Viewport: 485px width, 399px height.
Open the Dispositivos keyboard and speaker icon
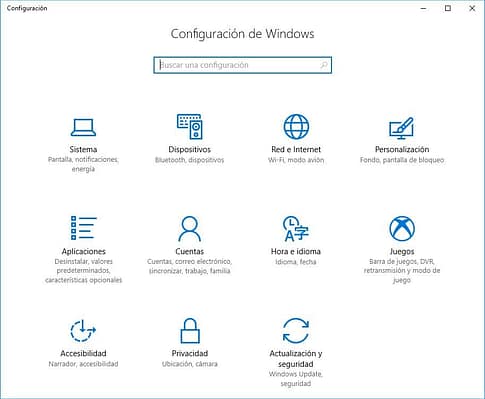tap(189, 127)
